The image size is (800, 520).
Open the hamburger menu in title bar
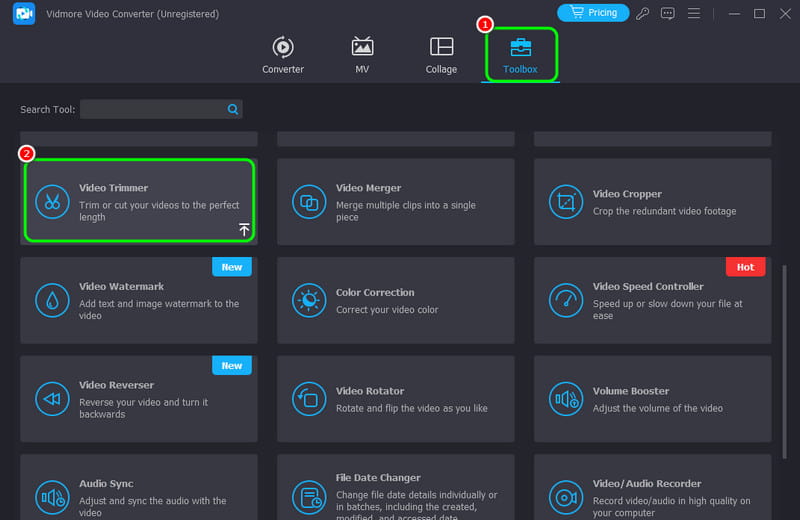tap(691, 14)
